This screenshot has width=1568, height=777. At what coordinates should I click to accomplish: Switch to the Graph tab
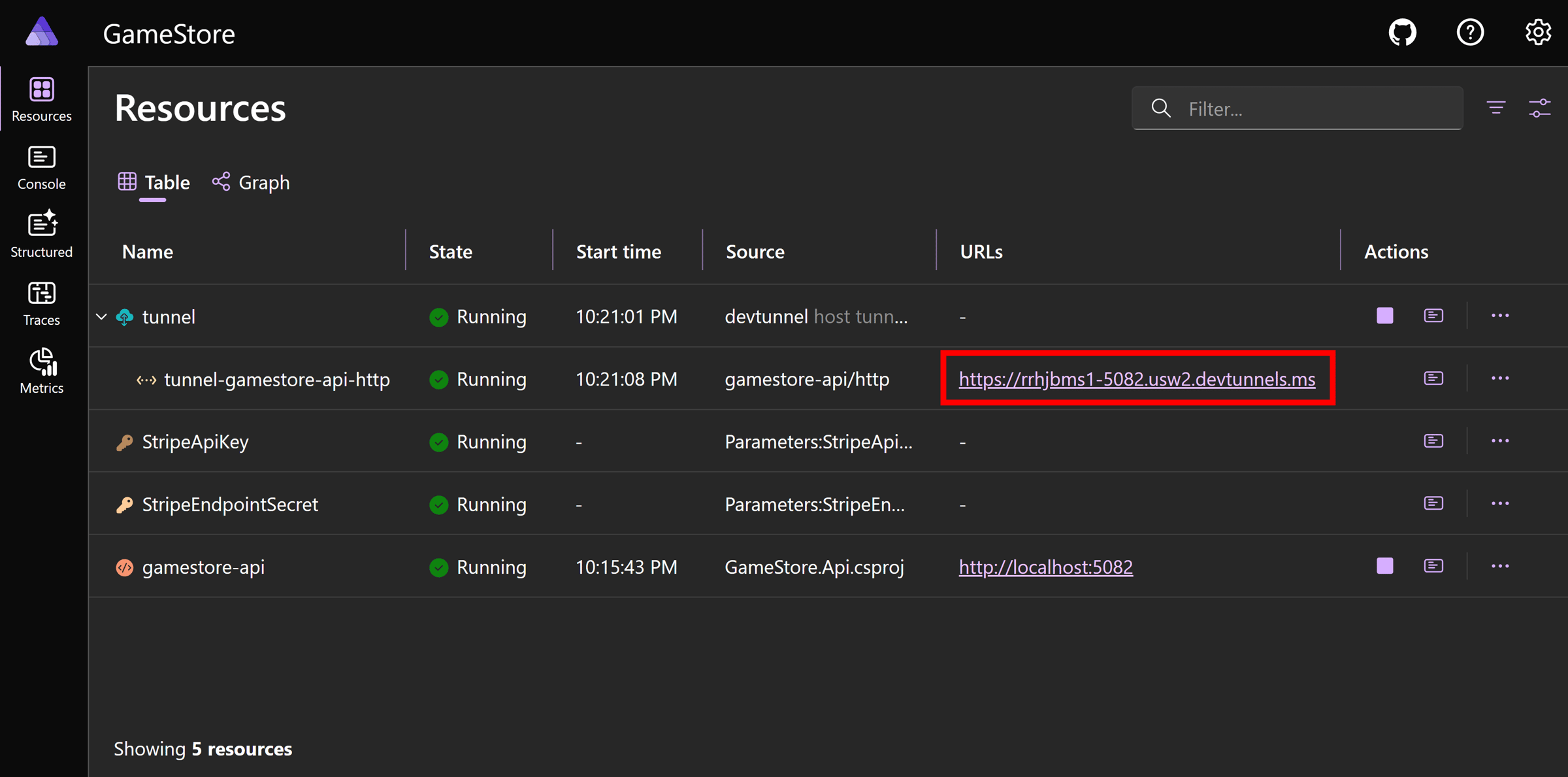(252, 182)
